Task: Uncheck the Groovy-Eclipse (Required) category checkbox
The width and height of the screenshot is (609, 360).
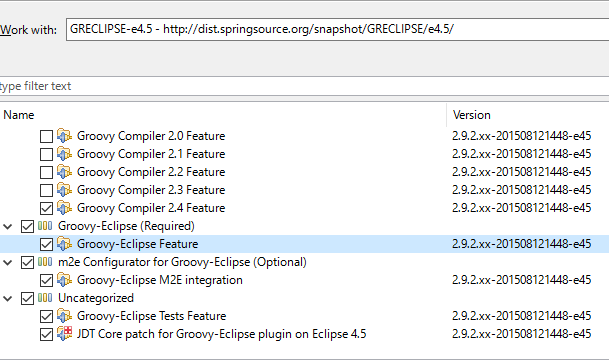Action: click(x=27, y=226)
